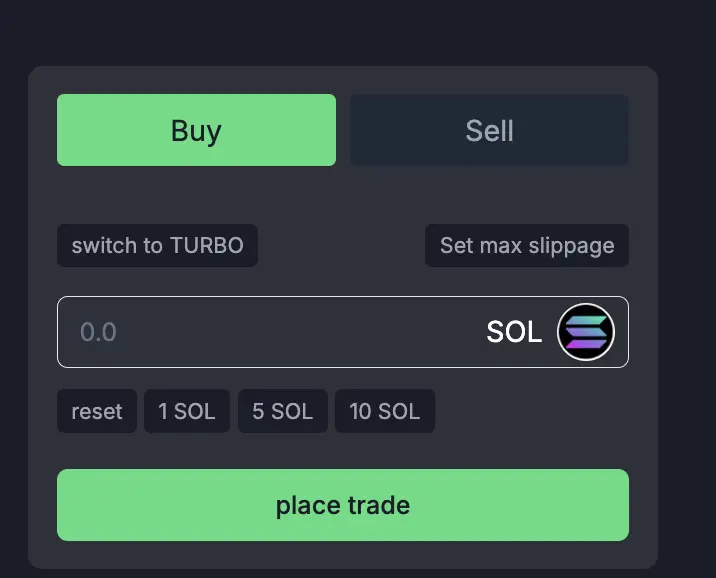This screenshot has height=578, width=716.
Task: Tap the round SOL token badge
Action: (x=586, y=332)
